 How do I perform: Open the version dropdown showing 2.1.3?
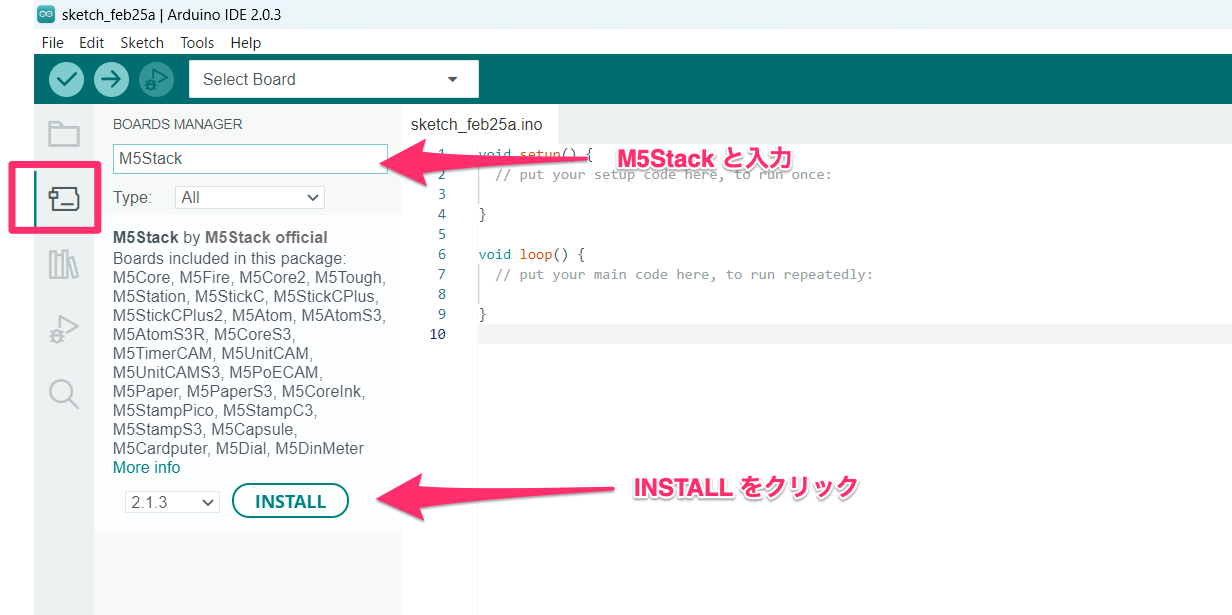point(171,501)
